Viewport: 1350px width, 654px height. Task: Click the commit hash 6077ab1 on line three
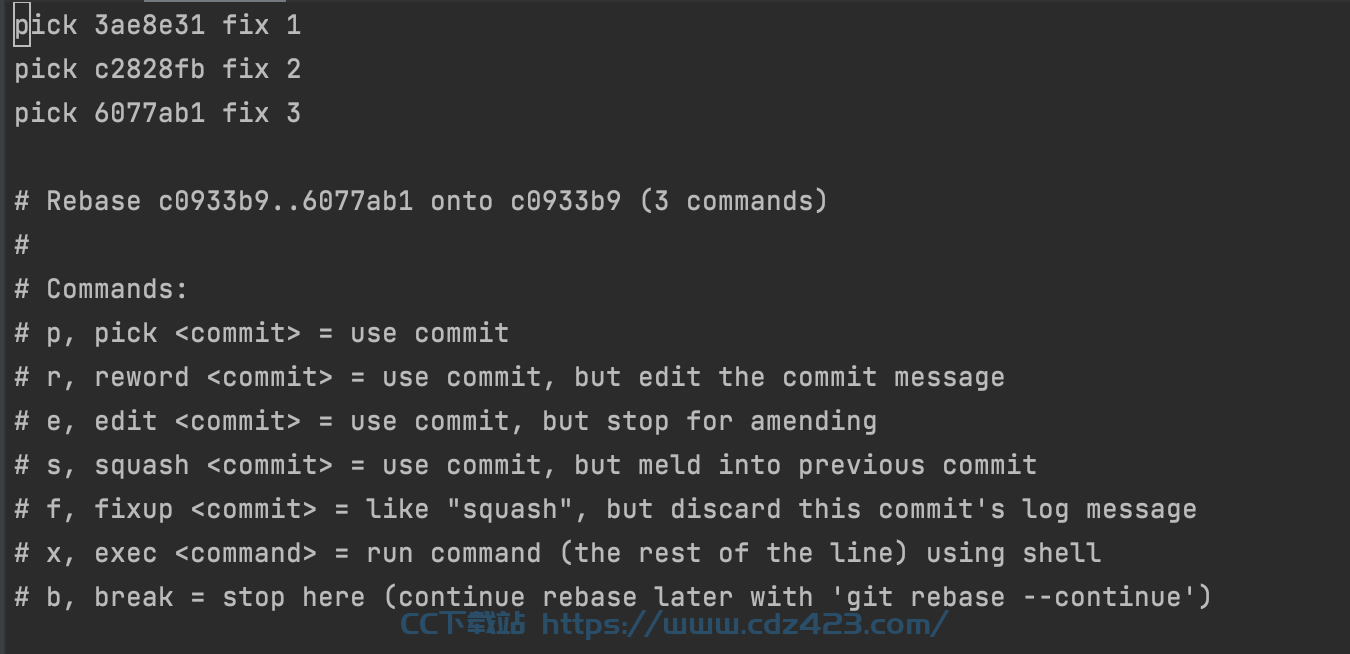point(150,113)
